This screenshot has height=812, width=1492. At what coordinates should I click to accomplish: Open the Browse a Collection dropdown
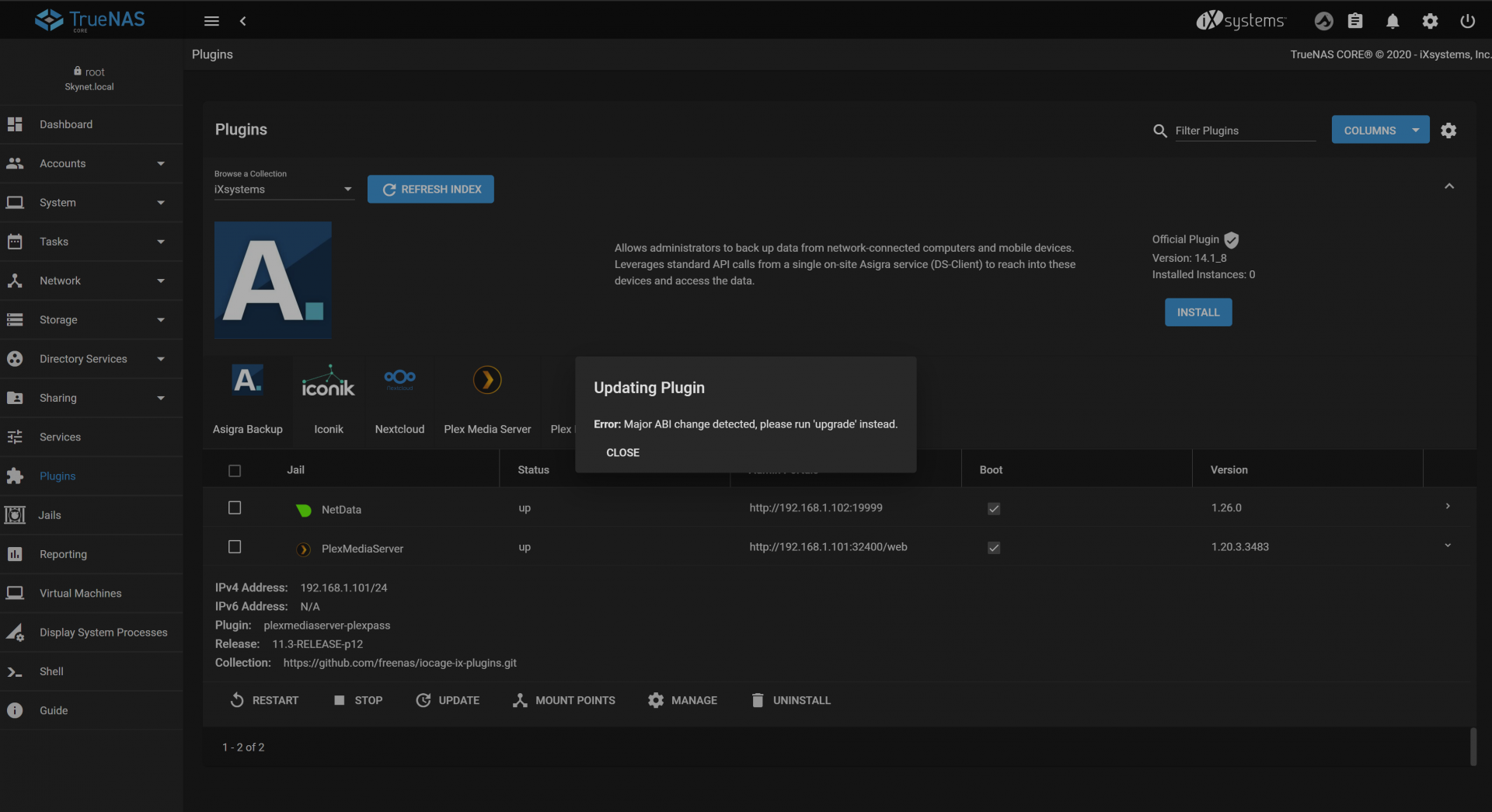coord(284,190)
